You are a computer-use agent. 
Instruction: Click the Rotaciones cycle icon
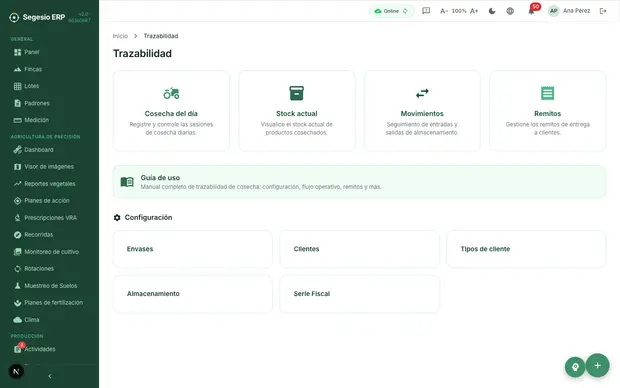click(x=17, y=269)
